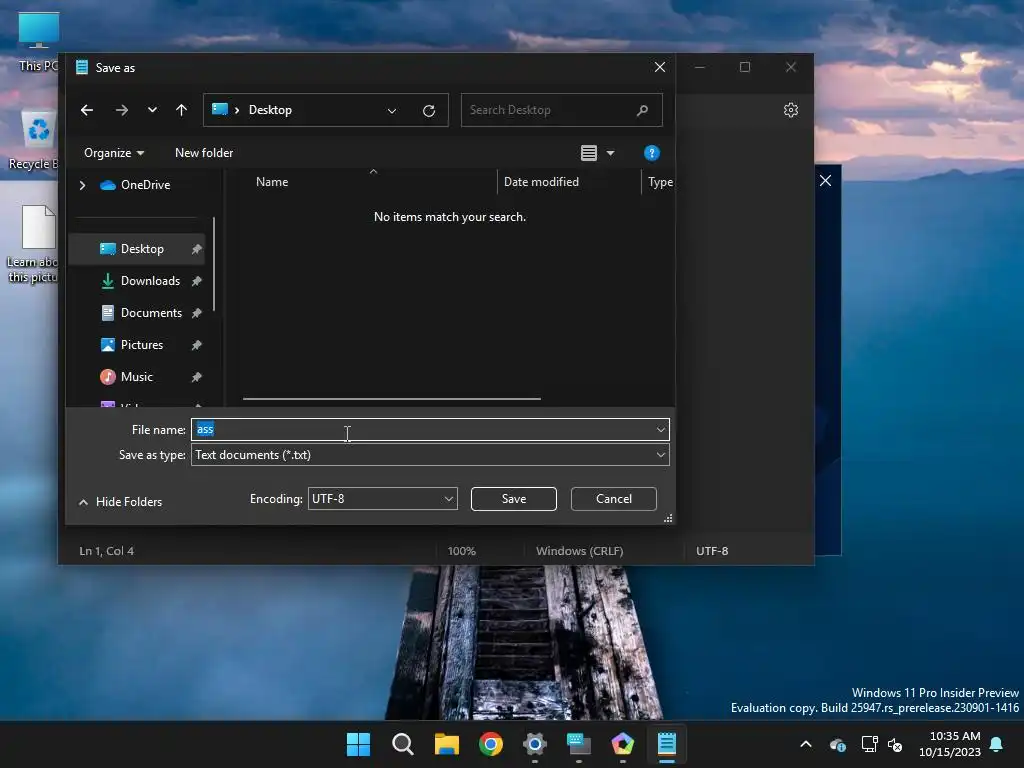Click Windows (CRLF) in Notepad status bar
1024x768 pixels.
pos(580,551)
